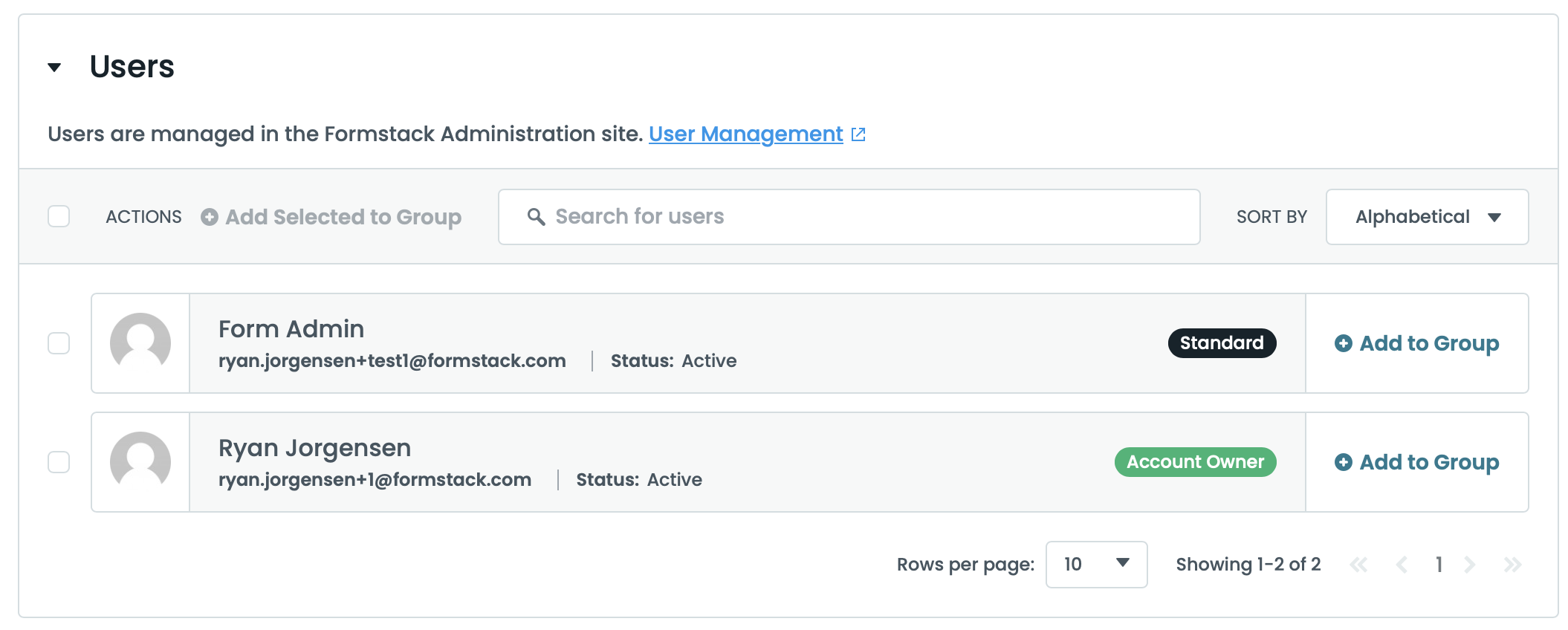Click page number 1

pyautogui.click(x=1439, y=565)
